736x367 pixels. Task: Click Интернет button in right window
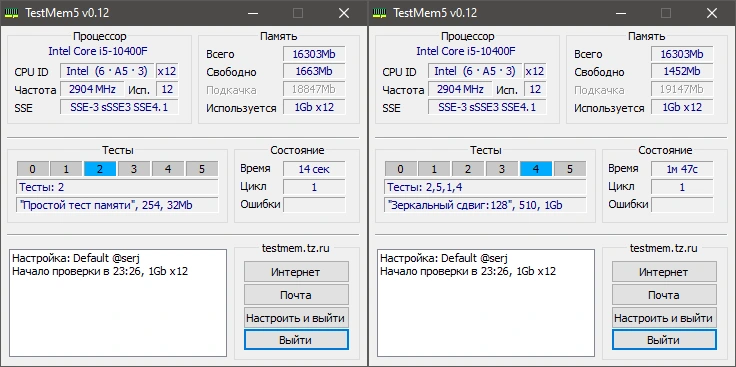click(664, 272)
